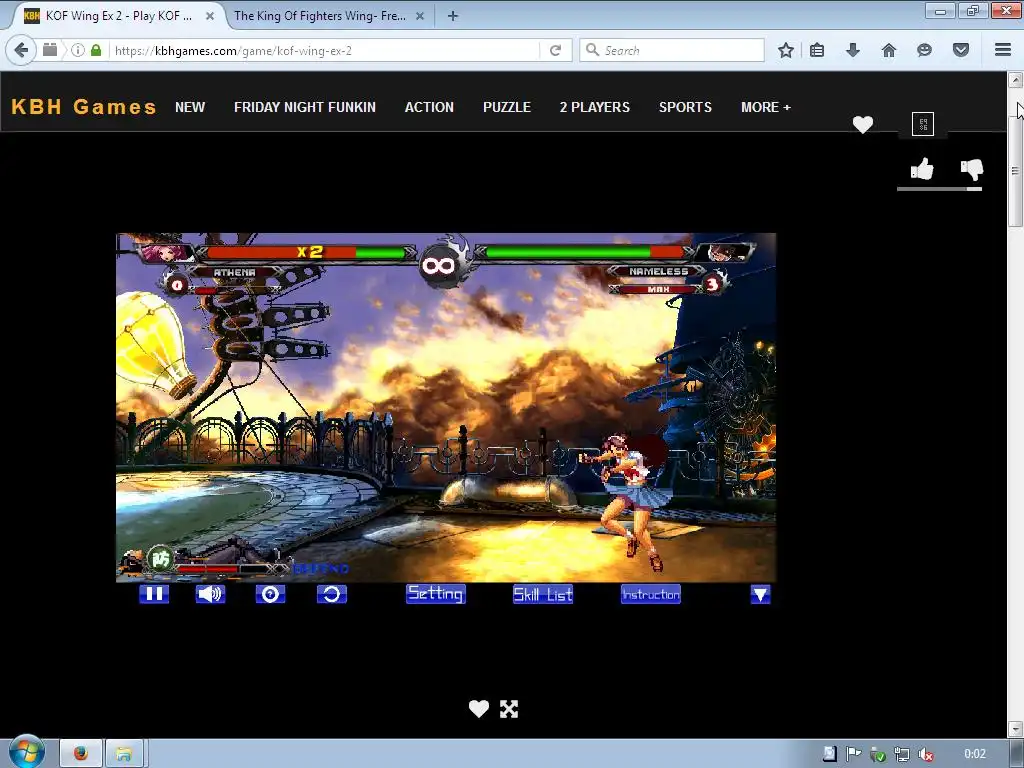Click the folder icon left of the address bar
The height and width of the screenshot is (768, 1024).
coord(50,50)
